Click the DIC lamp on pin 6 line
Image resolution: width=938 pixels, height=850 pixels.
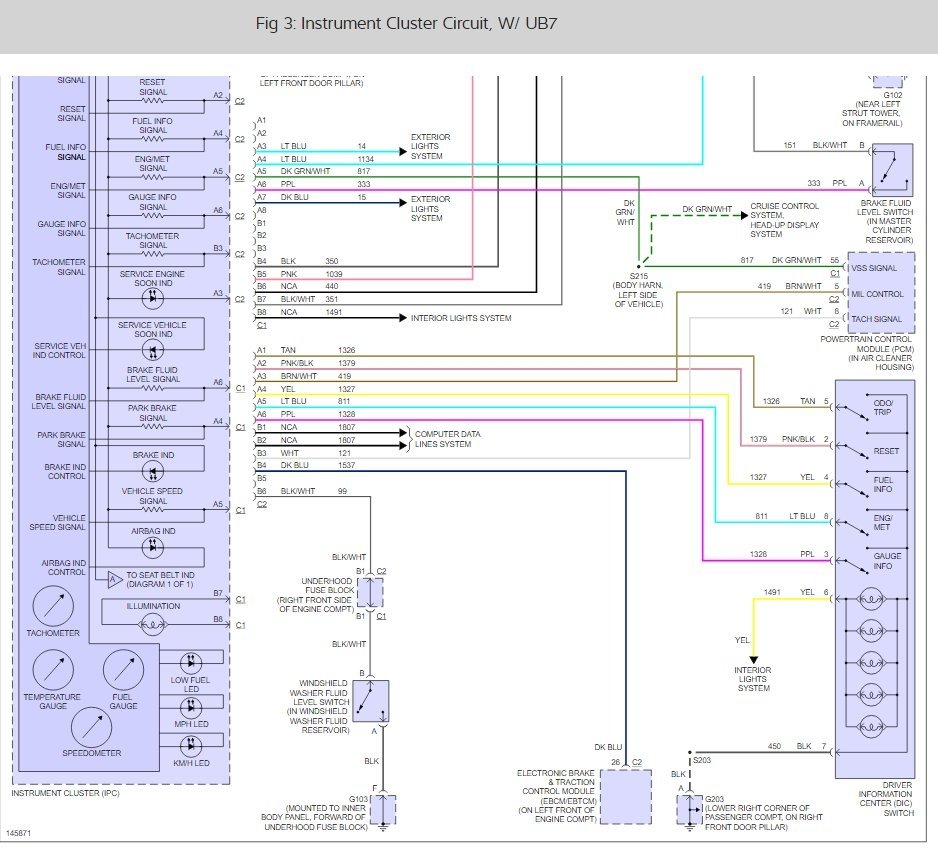coord(871,598)
